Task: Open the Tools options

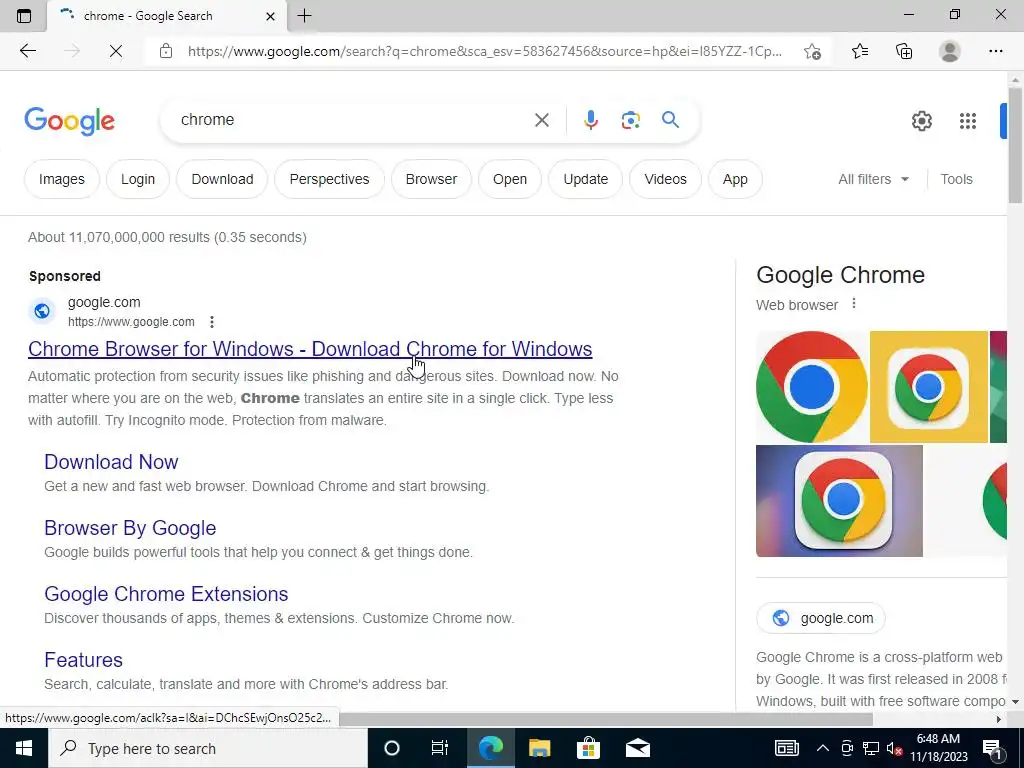Action: [x=956, y=179]
